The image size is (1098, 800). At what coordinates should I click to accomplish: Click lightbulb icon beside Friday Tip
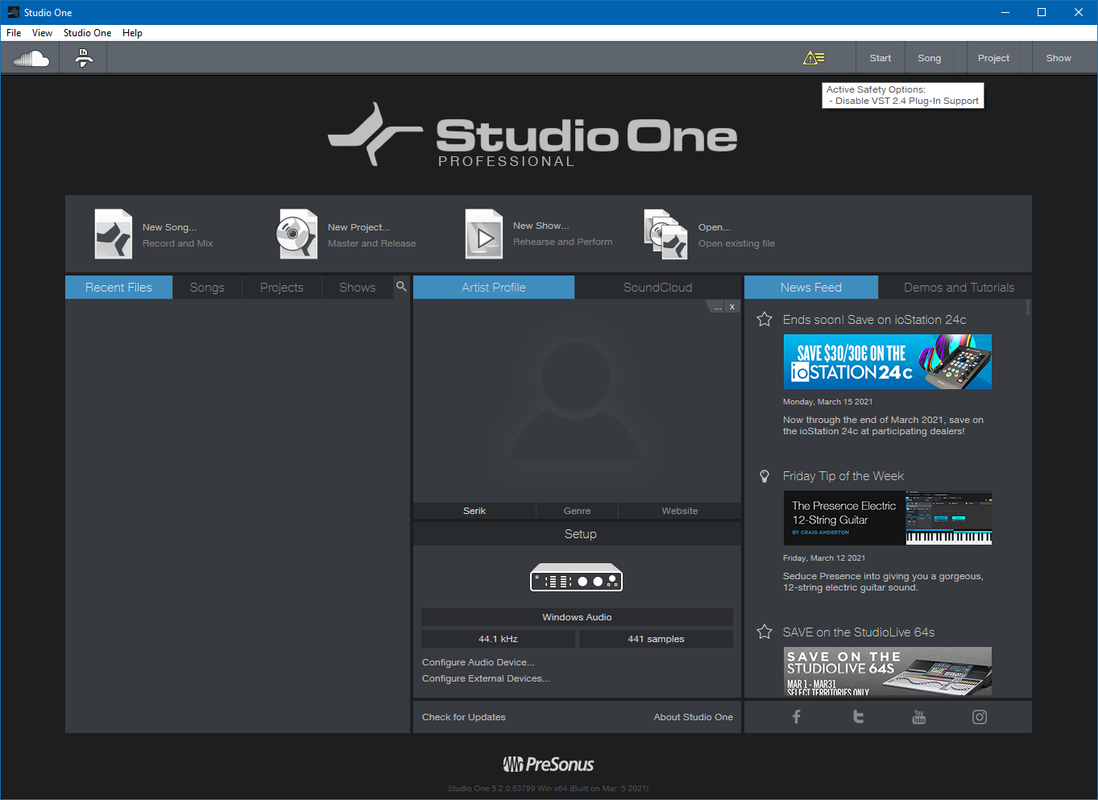point(764,476)
